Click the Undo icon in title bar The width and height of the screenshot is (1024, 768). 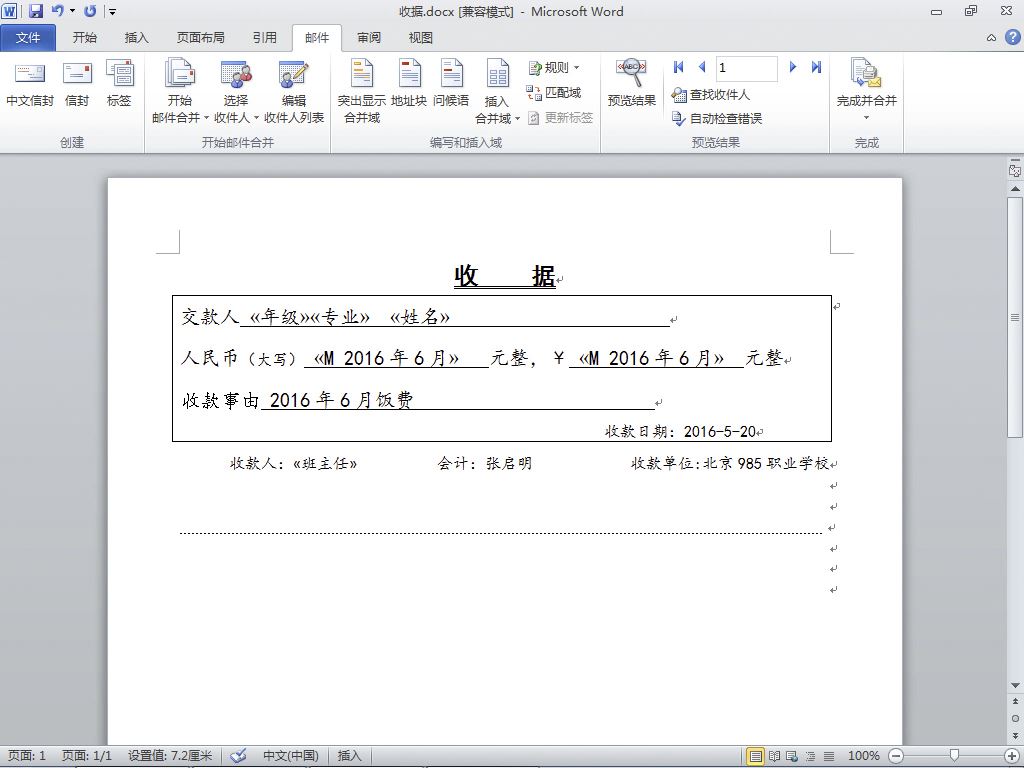57,11
